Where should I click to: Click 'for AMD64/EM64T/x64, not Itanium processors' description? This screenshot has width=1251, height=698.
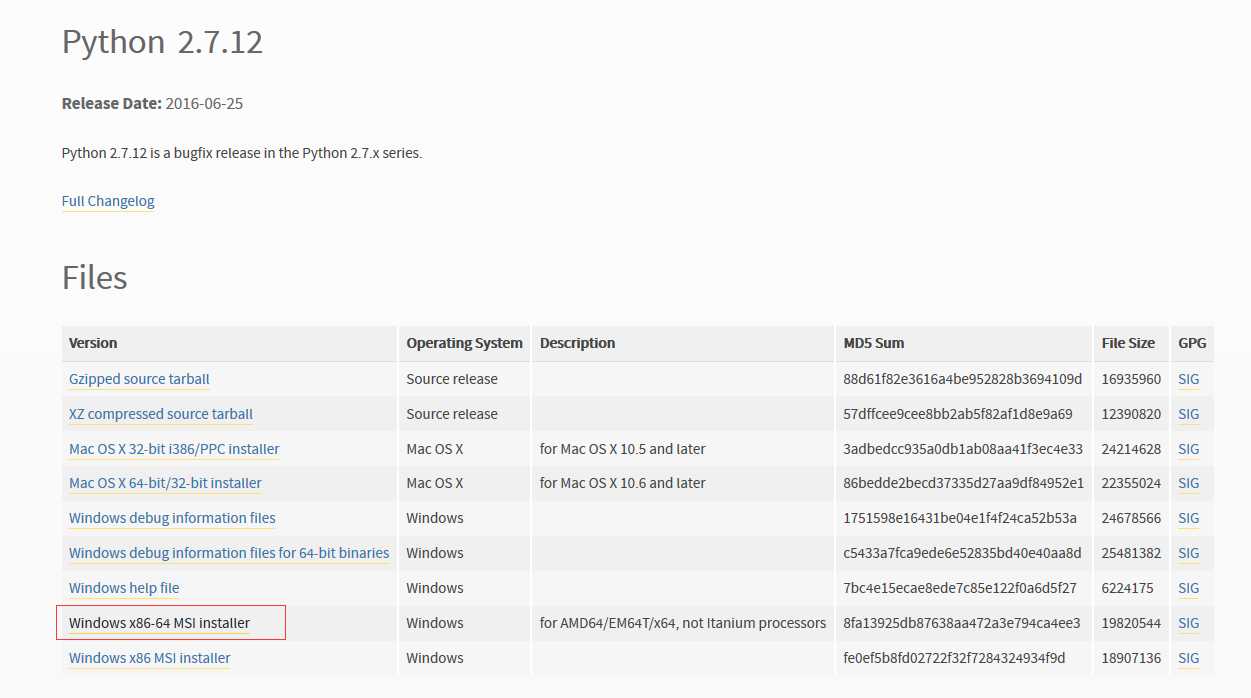coord(683,623)
